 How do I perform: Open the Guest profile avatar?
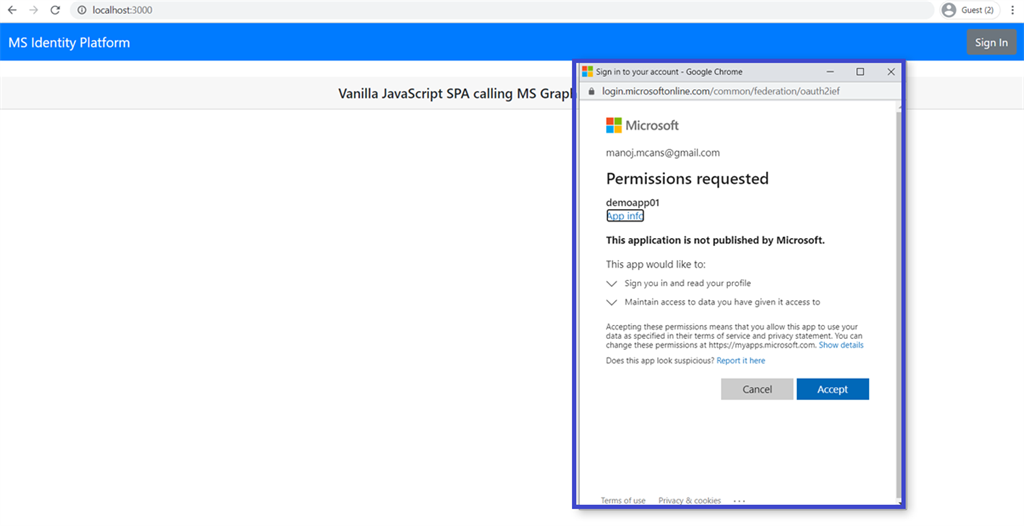[949, 10]
